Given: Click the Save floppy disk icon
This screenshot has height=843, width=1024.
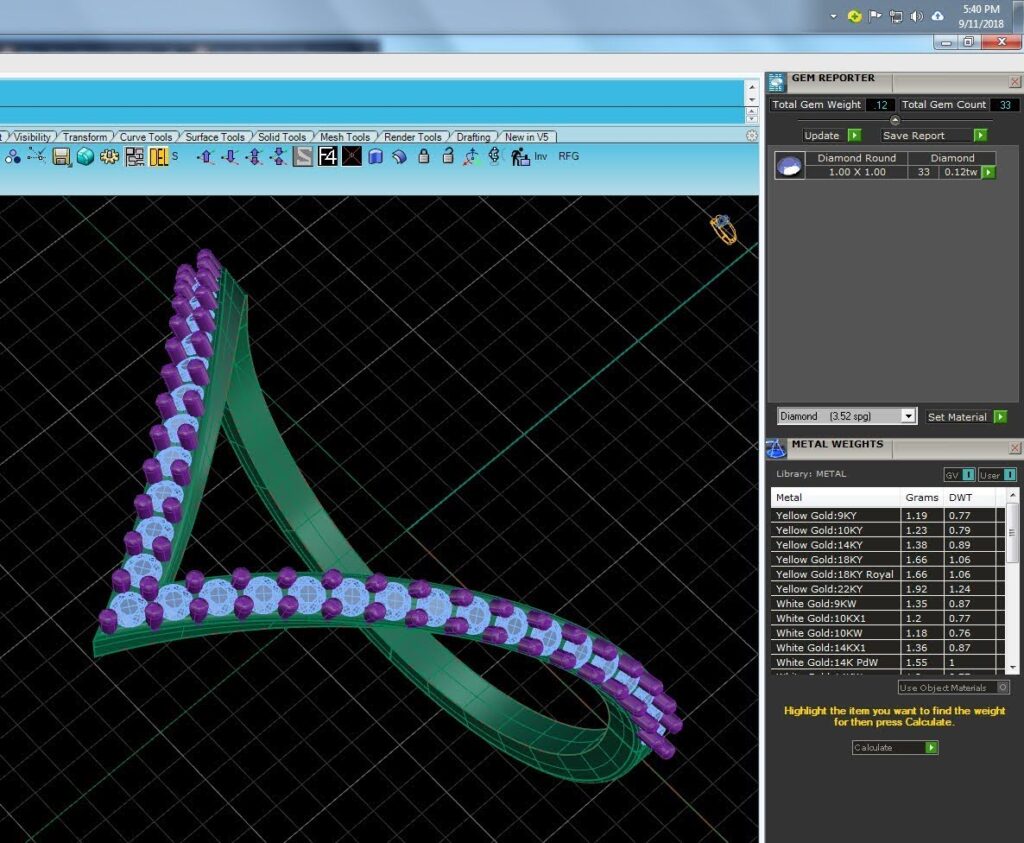Looking at the screenshot, I should 61,157.
